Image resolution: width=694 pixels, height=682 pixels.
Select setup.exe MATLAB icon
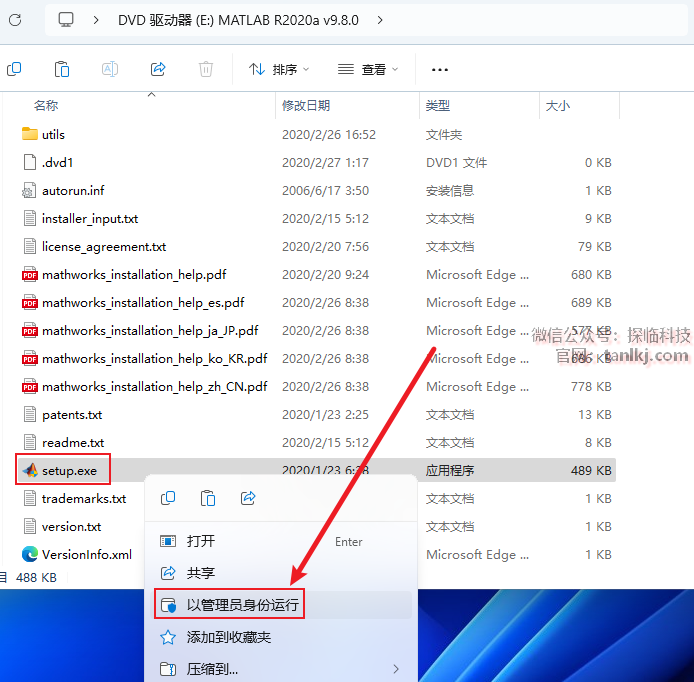click(30, 470)
